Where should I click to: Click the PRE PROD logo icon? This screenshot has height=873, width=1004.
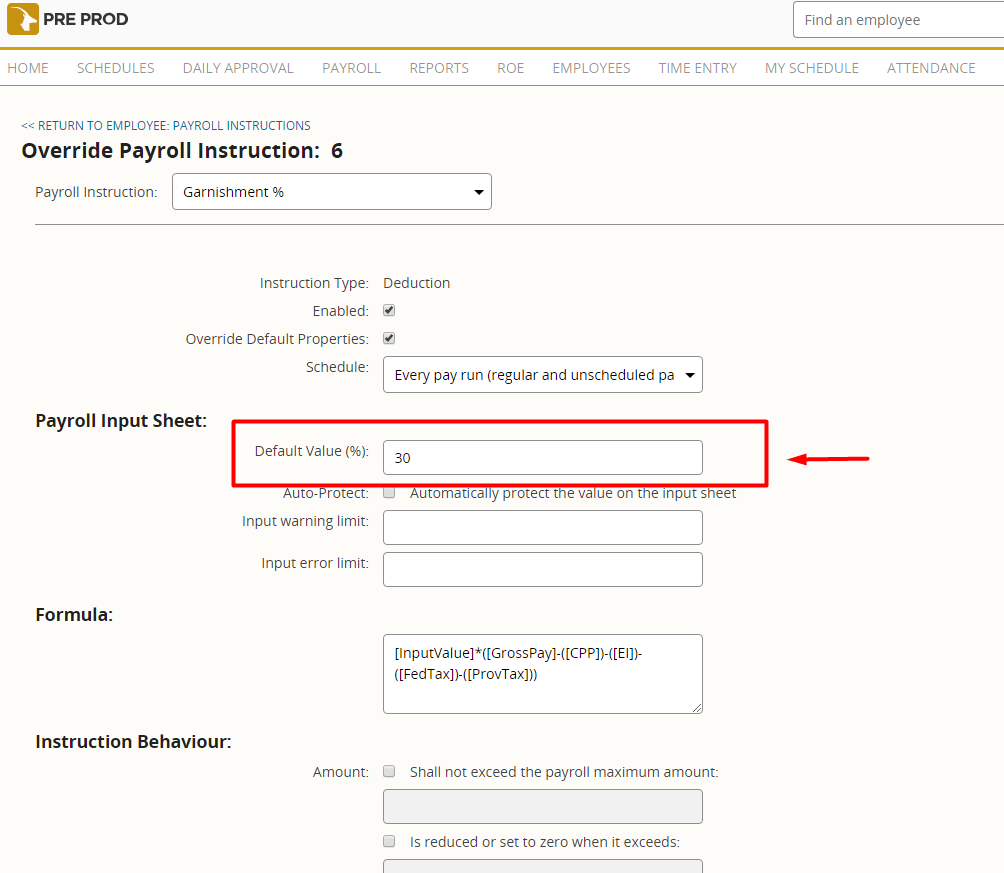[22, 19]
